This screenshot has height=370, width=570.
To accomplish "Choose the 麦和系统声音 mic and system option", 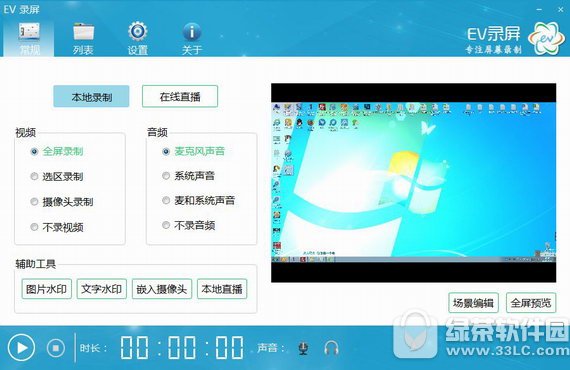I will click(198, 200).
